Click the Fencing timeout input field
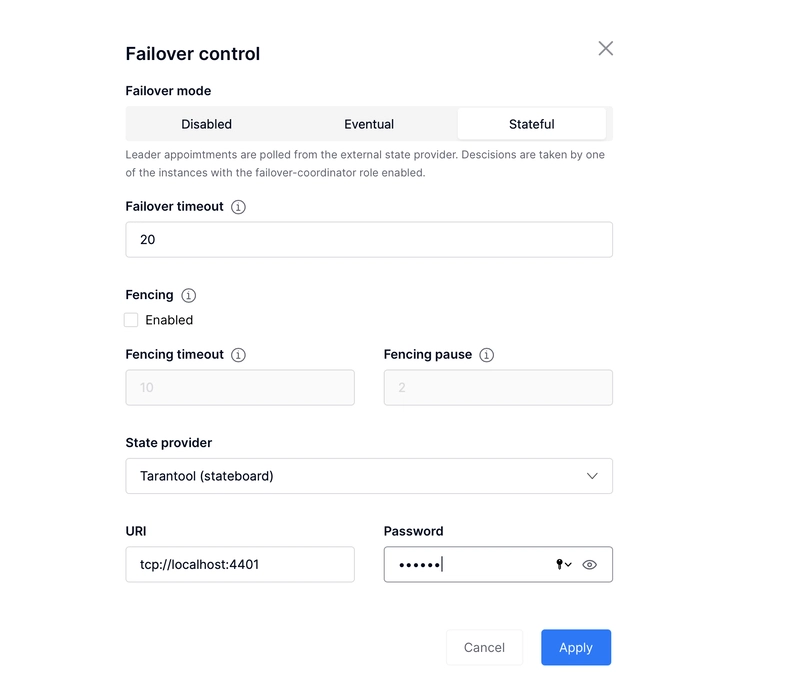Screen dimensions: 800x693 240,388
